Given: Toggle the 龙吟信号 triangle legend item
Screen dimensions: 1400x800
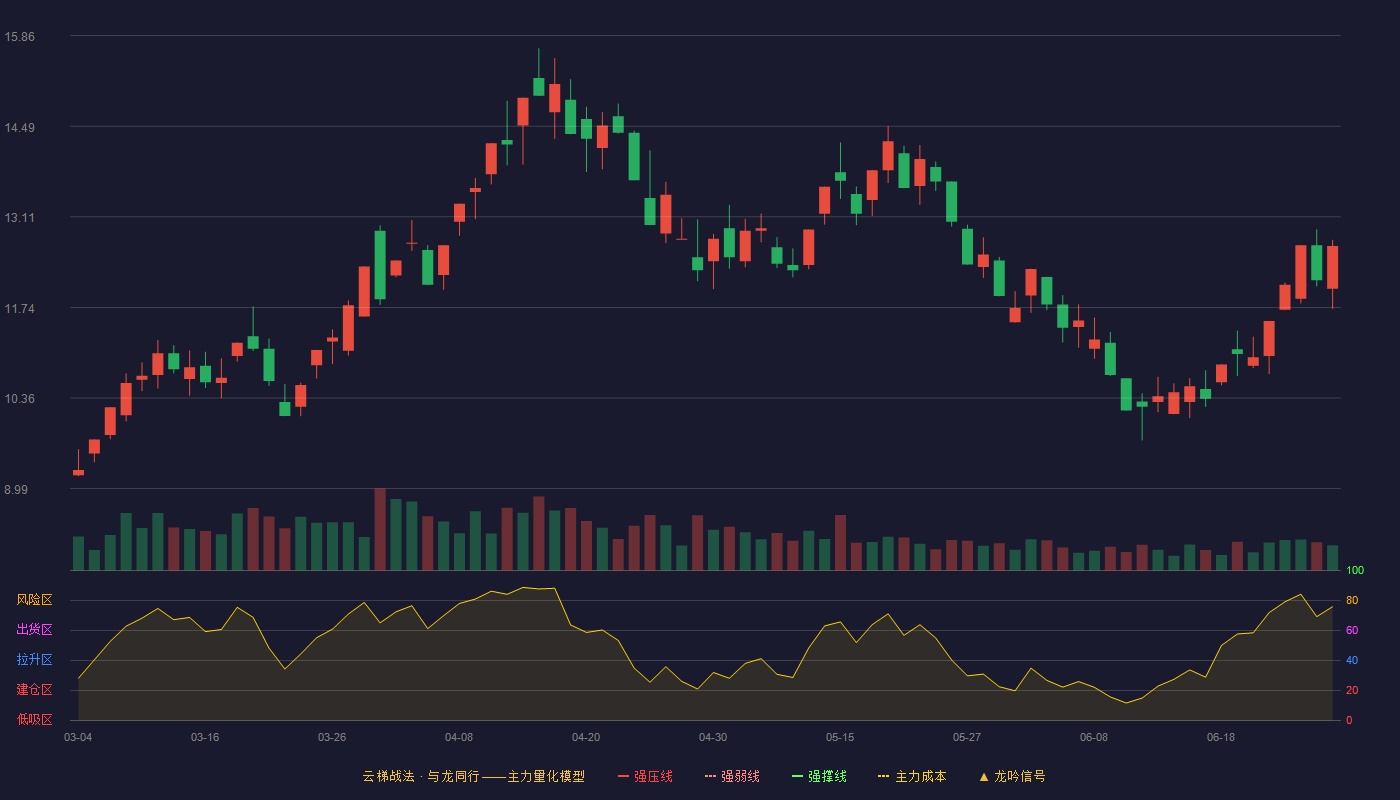Looking at the screenshot, I should [x=1012, y=776].
